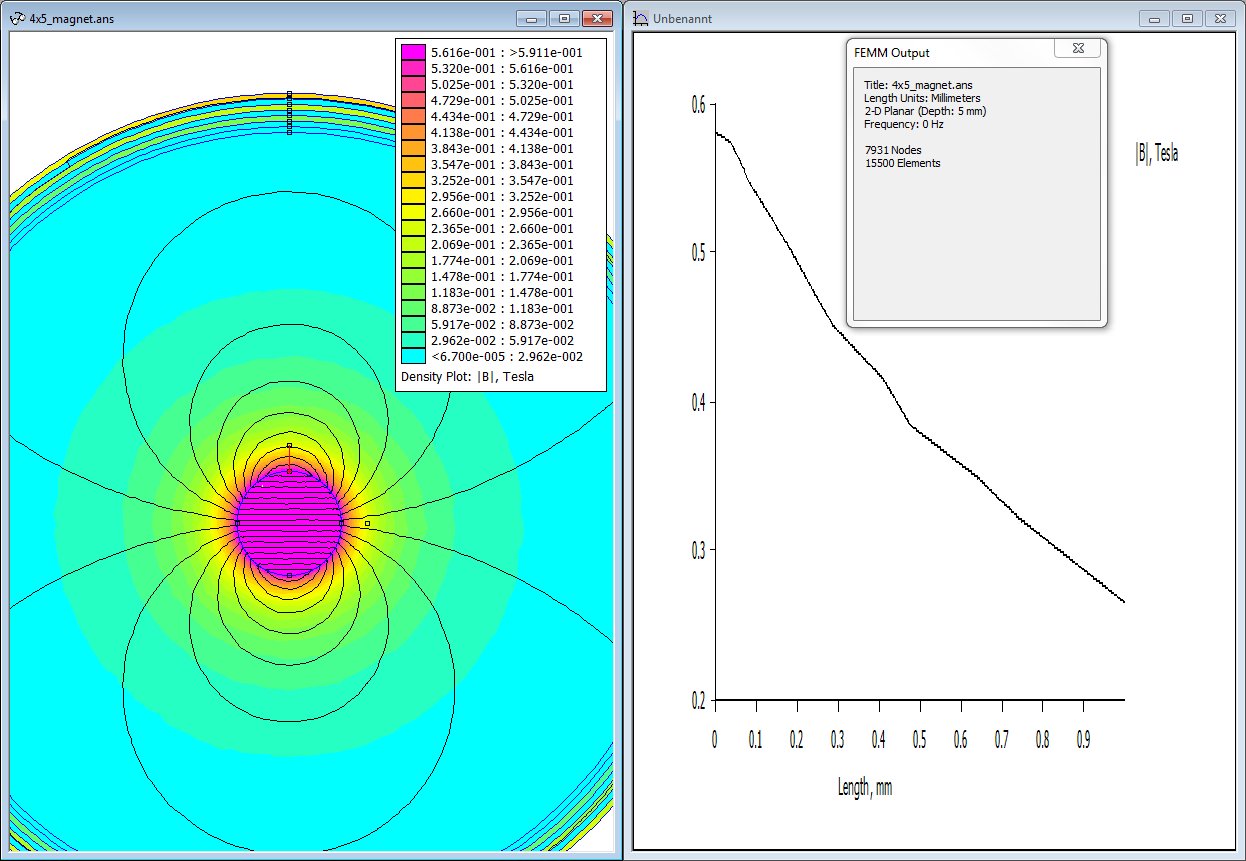1246x861 pixels.
Task: Click the swatch for 2.660e-001 : 2.956e-001
Action: 412,212
